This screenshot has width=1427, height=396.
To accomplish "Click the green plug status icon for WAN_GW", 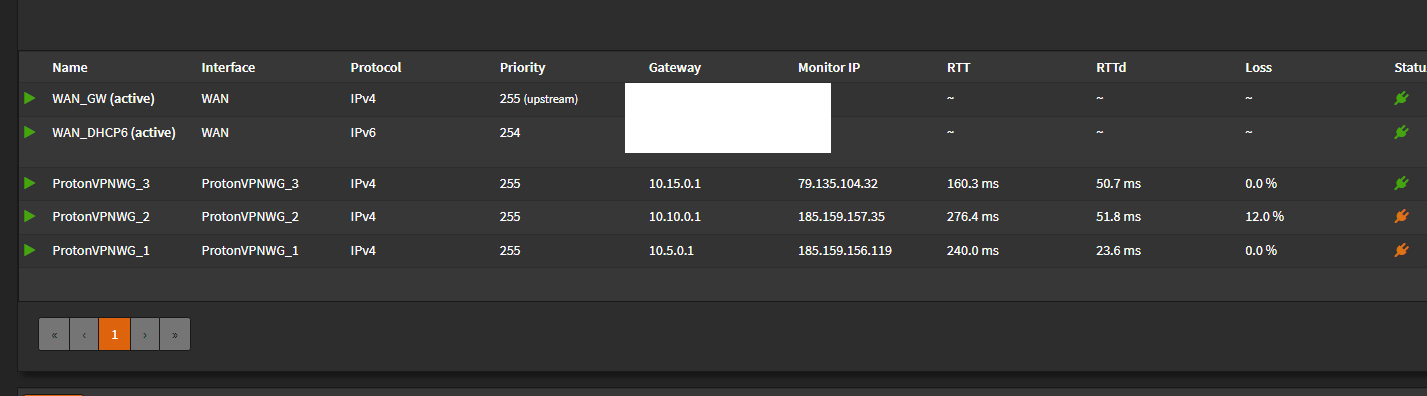I will tap(1401, 98).
